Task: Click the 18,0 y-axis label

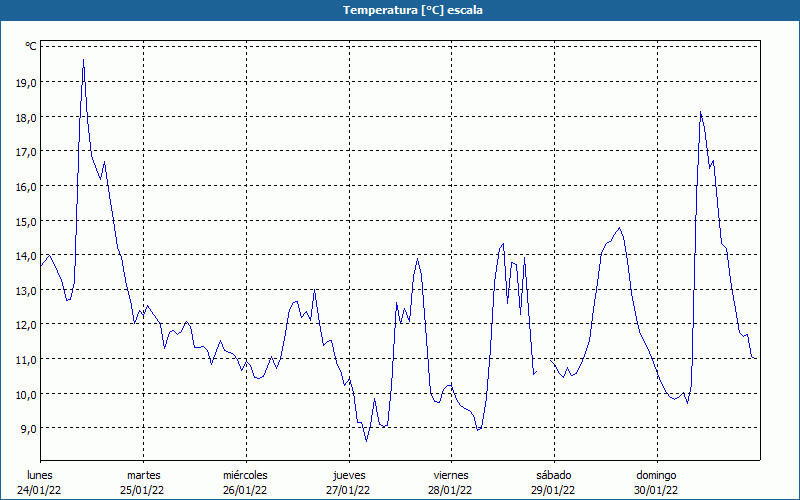Action: pyautogui.click(x=26, y=117)
